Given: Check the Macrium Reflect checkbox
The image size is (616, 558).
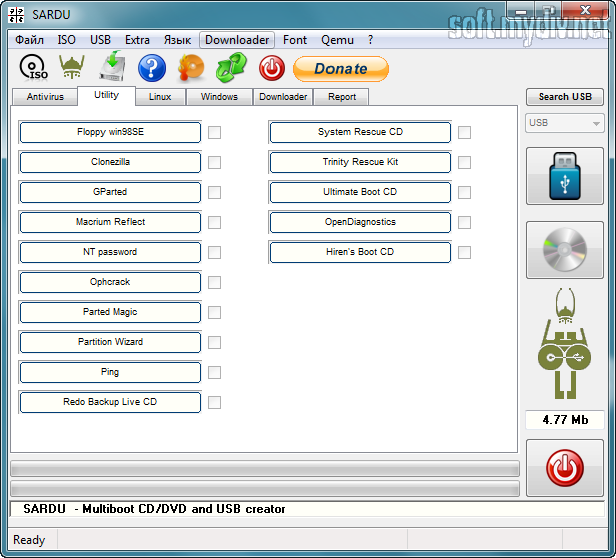Looking at the screenshot, I should [214, 222].
